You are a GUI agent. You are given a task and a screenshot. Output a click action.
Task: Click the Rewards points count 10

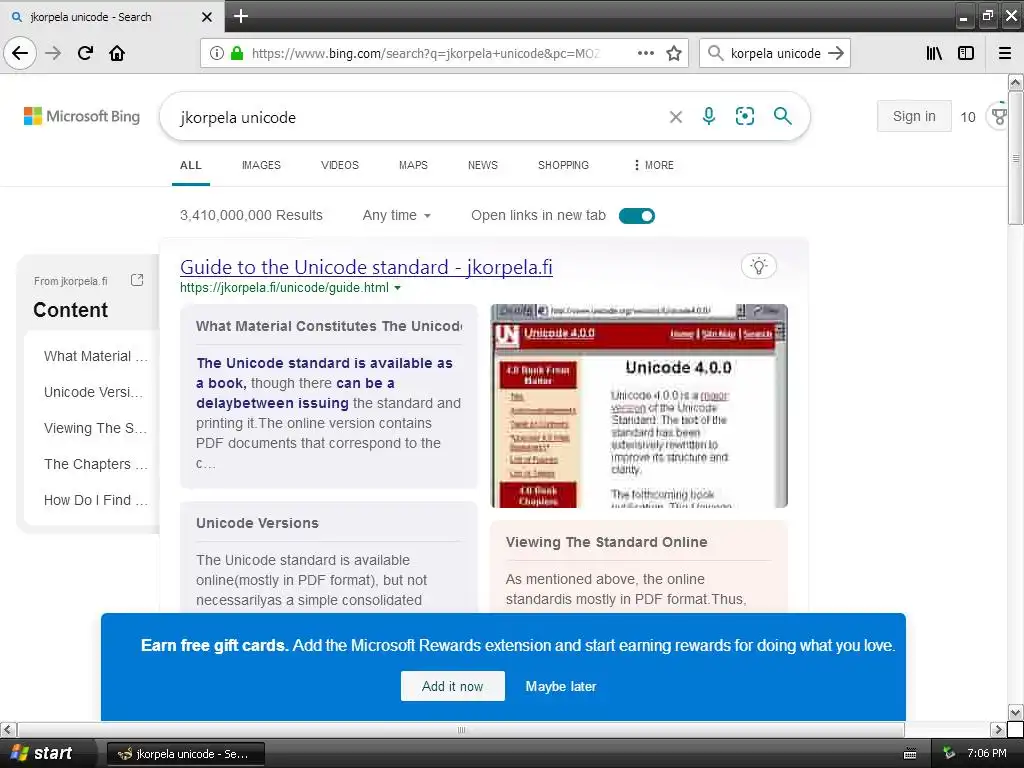tap(968, 117)
